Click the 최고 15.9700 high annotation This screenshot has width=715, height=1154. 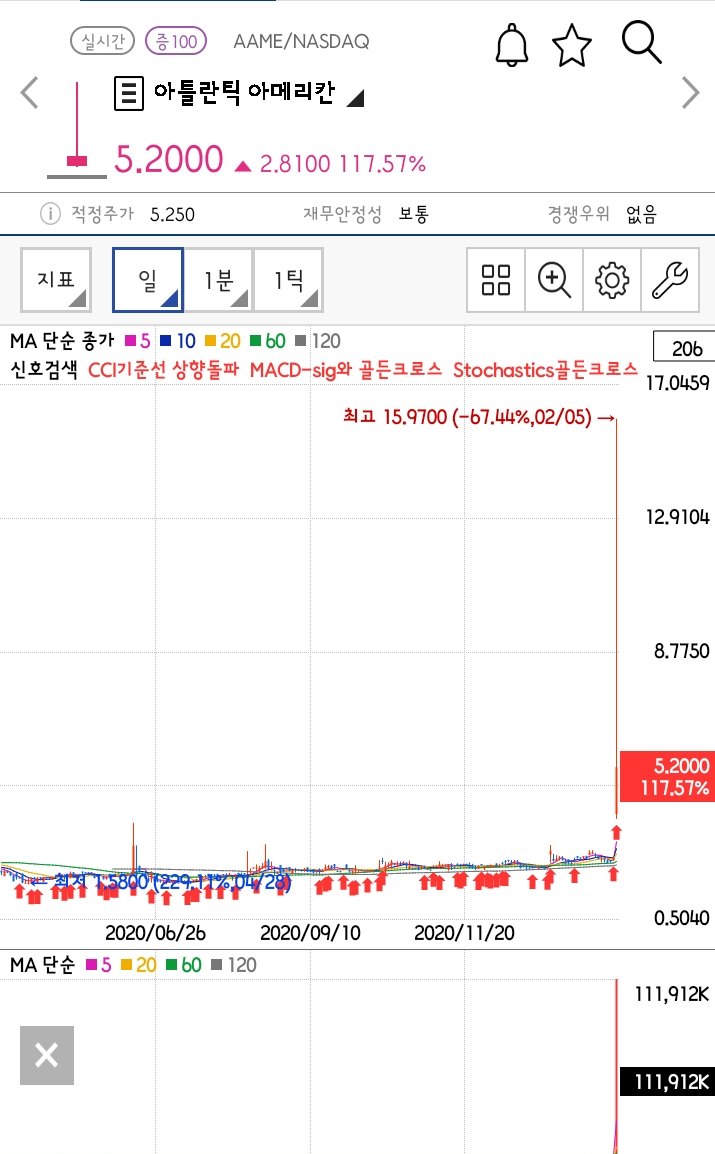tap(478, 417)
